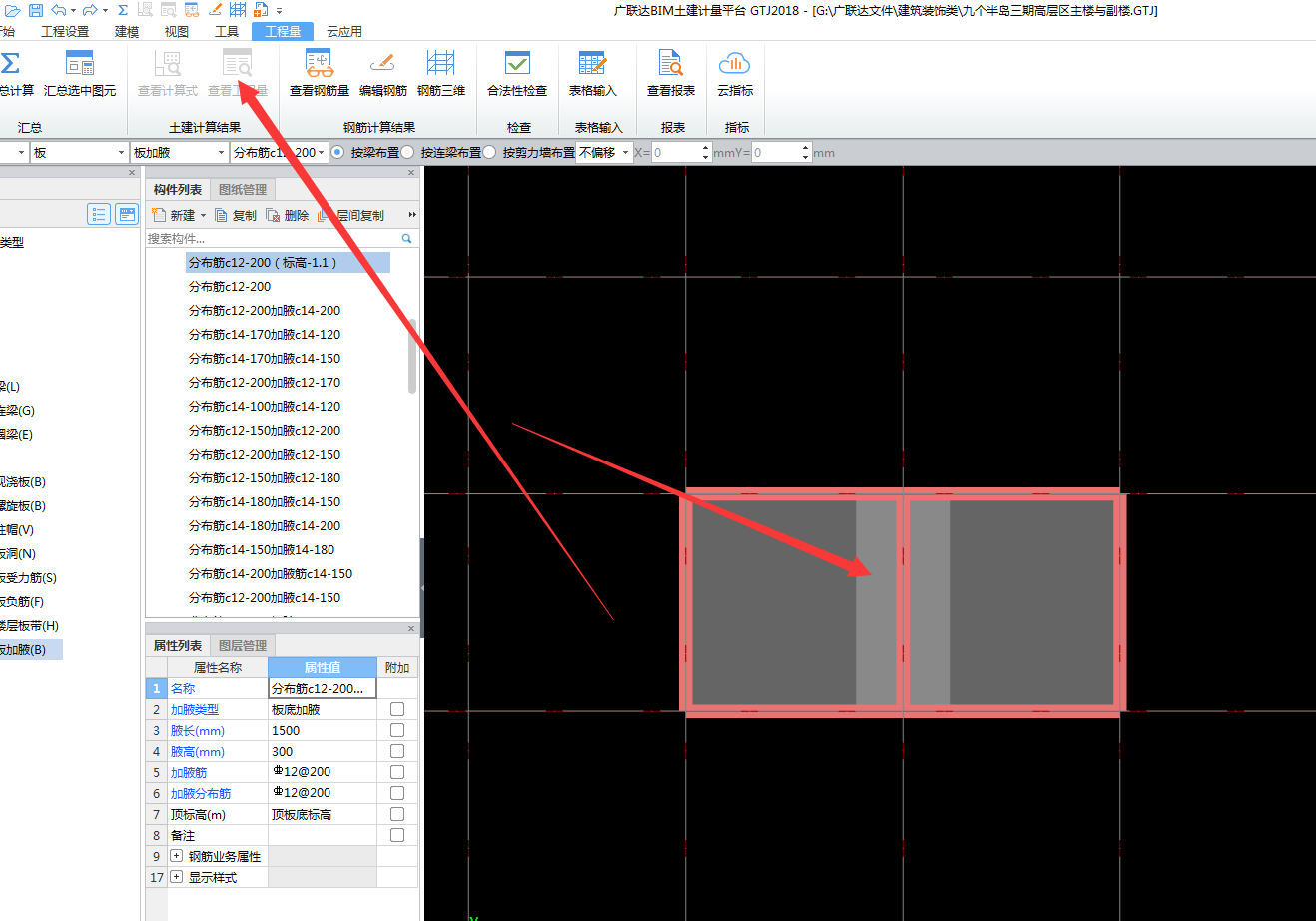Switch to 图纸管理 tab

click(x=243, y=189)
